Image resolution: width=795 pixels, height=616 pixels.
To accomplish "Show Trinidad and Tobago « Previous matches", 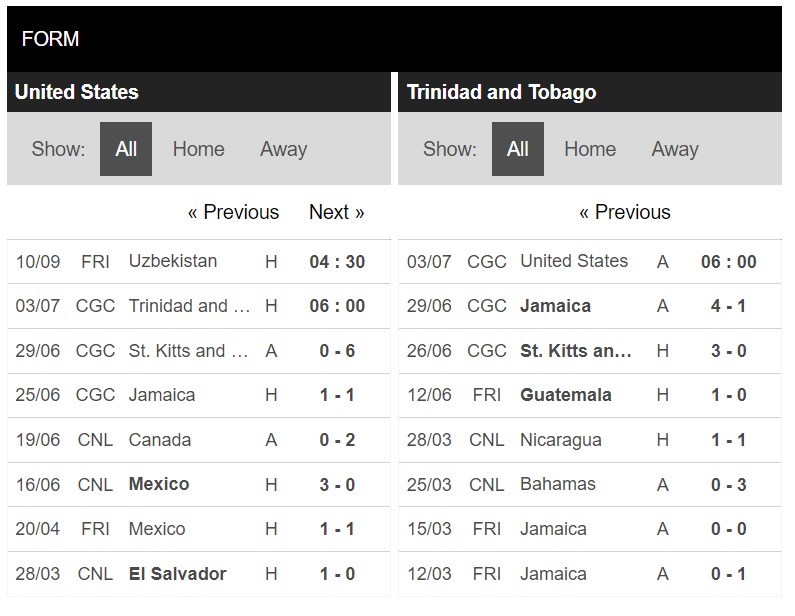I will [x=625, y=212].
